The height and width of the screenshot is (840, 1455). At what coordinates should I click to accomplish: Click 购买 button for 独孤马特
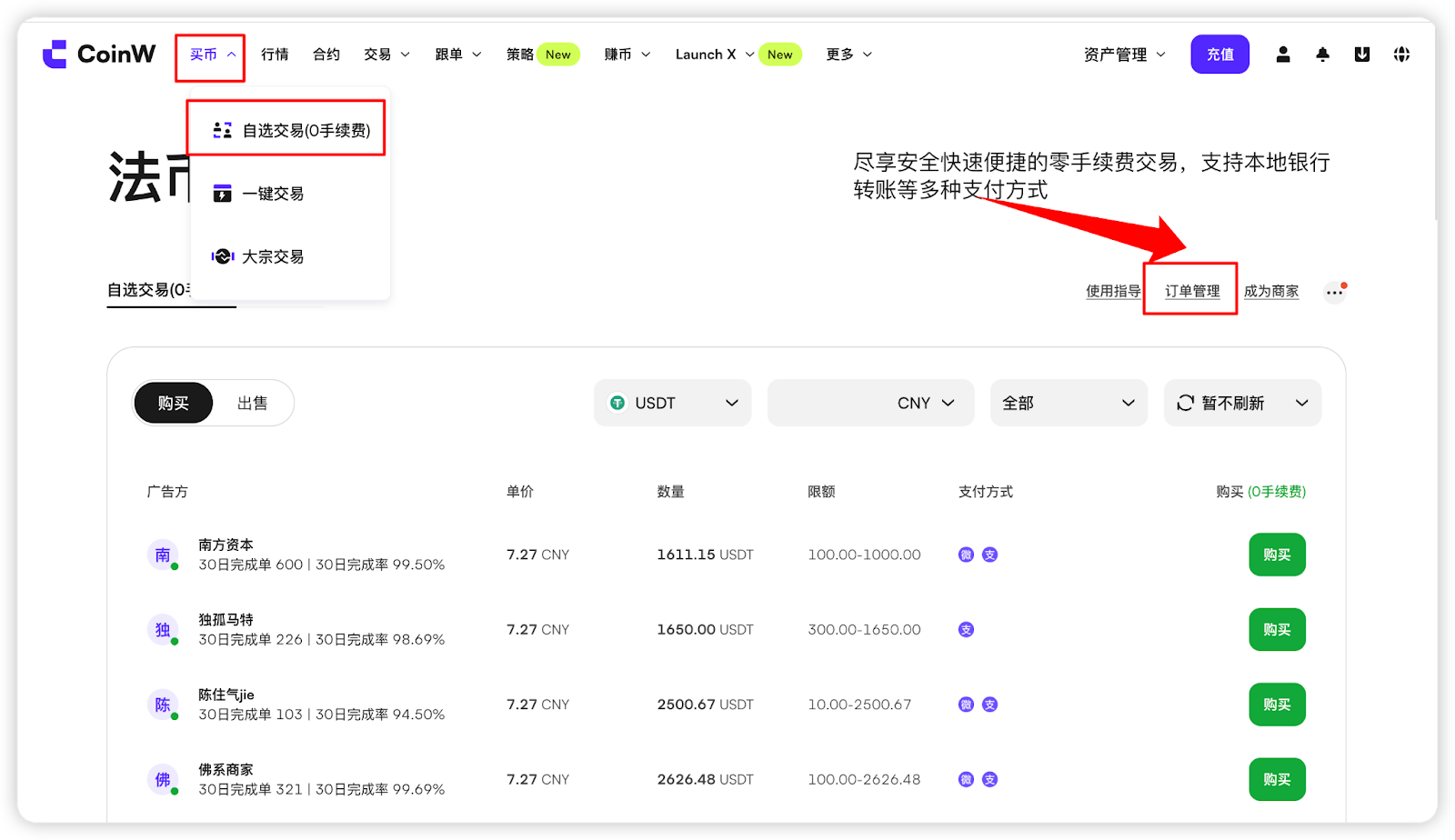tap(1277, 629)
